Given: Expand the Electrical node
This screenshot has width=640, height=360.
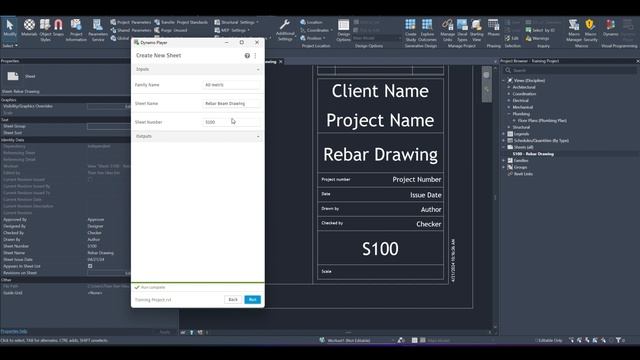Looking at the screenshot, I should [x=509, y=100].
